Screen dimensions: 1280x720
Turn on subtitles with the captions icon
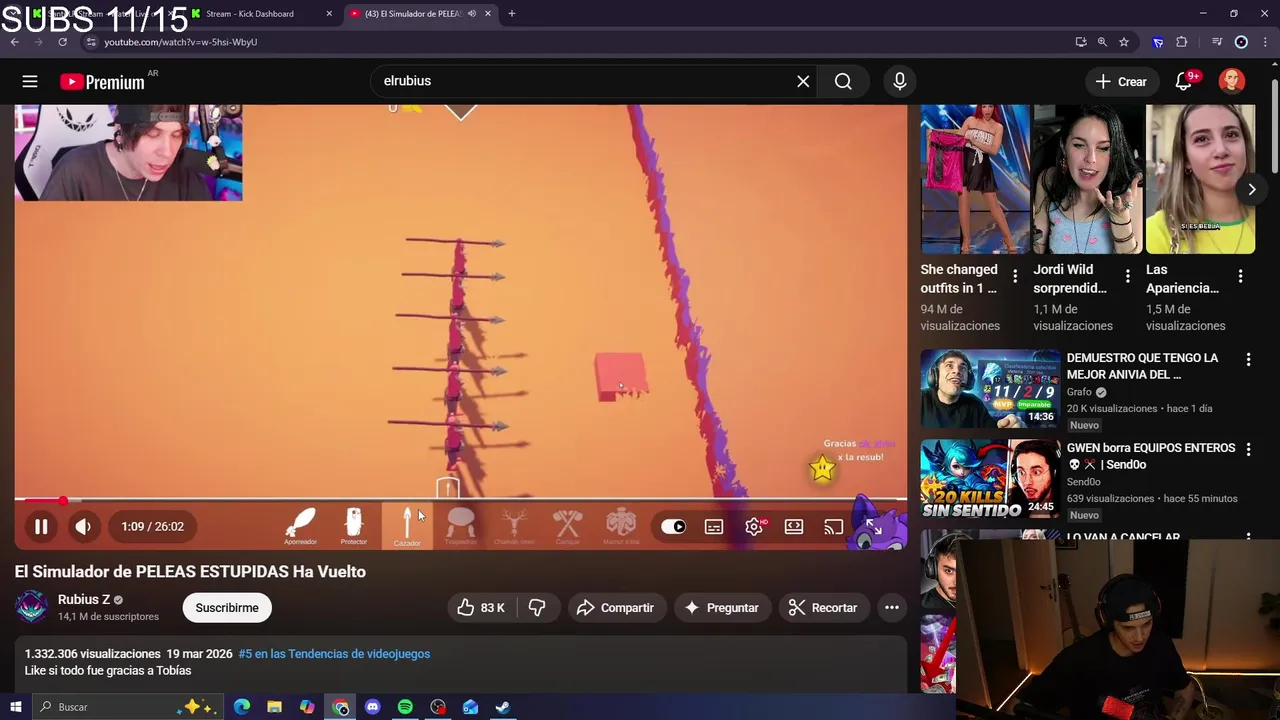[714, 527]
